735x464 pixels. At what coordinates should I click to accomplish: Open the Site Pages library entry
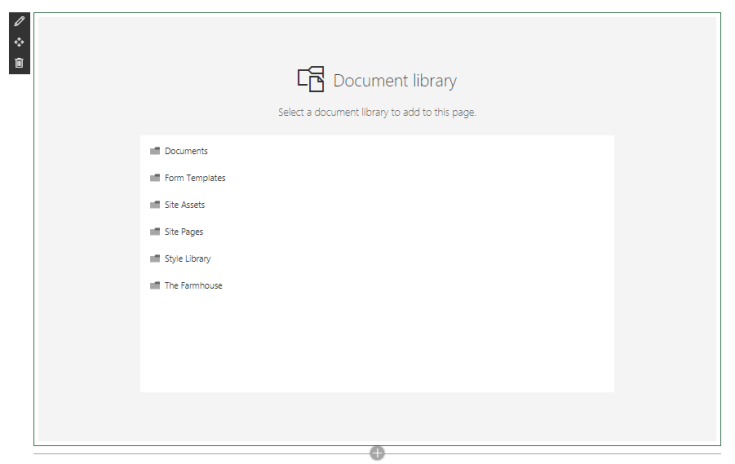coord(184,232)
